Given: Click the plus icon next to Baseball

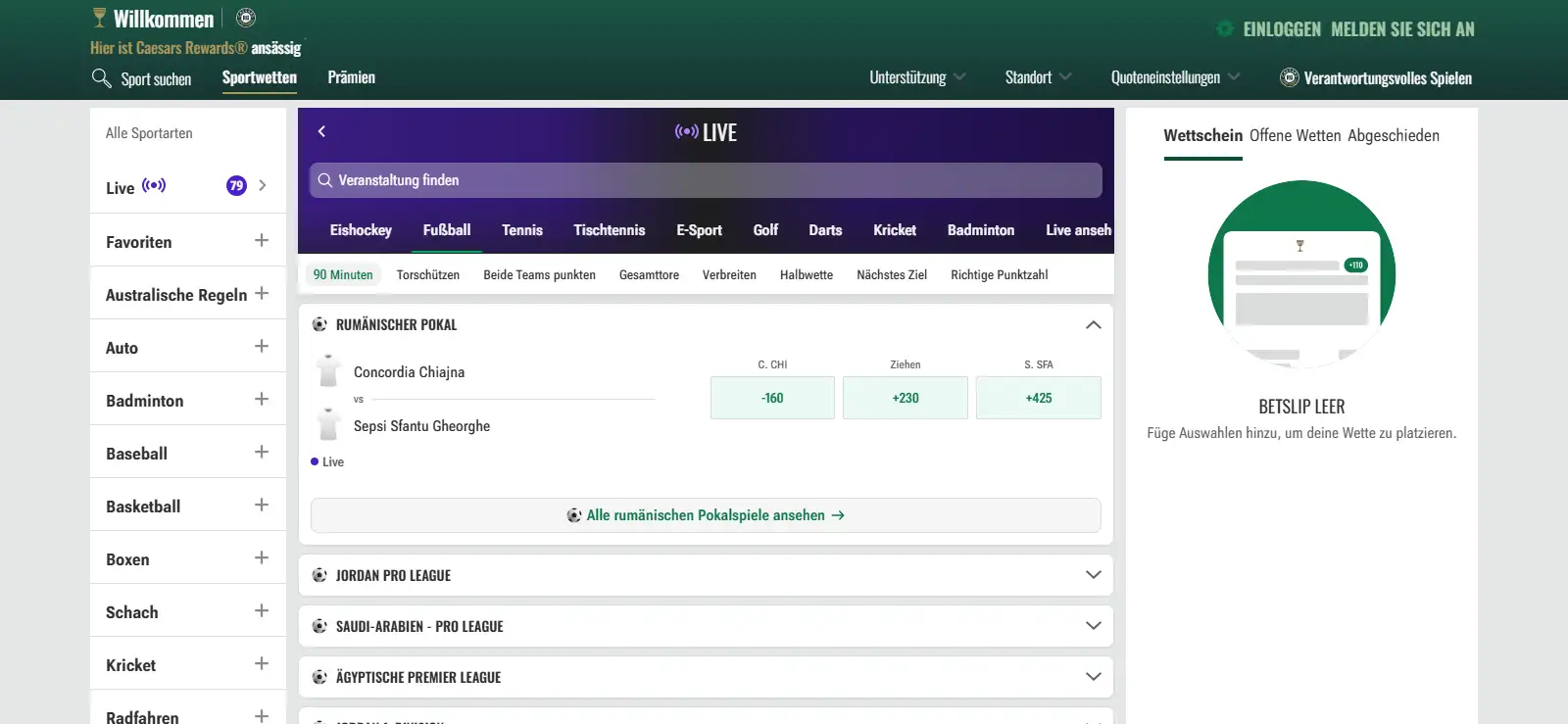Looking at the screenshot, I should click(x=262, y=452).
